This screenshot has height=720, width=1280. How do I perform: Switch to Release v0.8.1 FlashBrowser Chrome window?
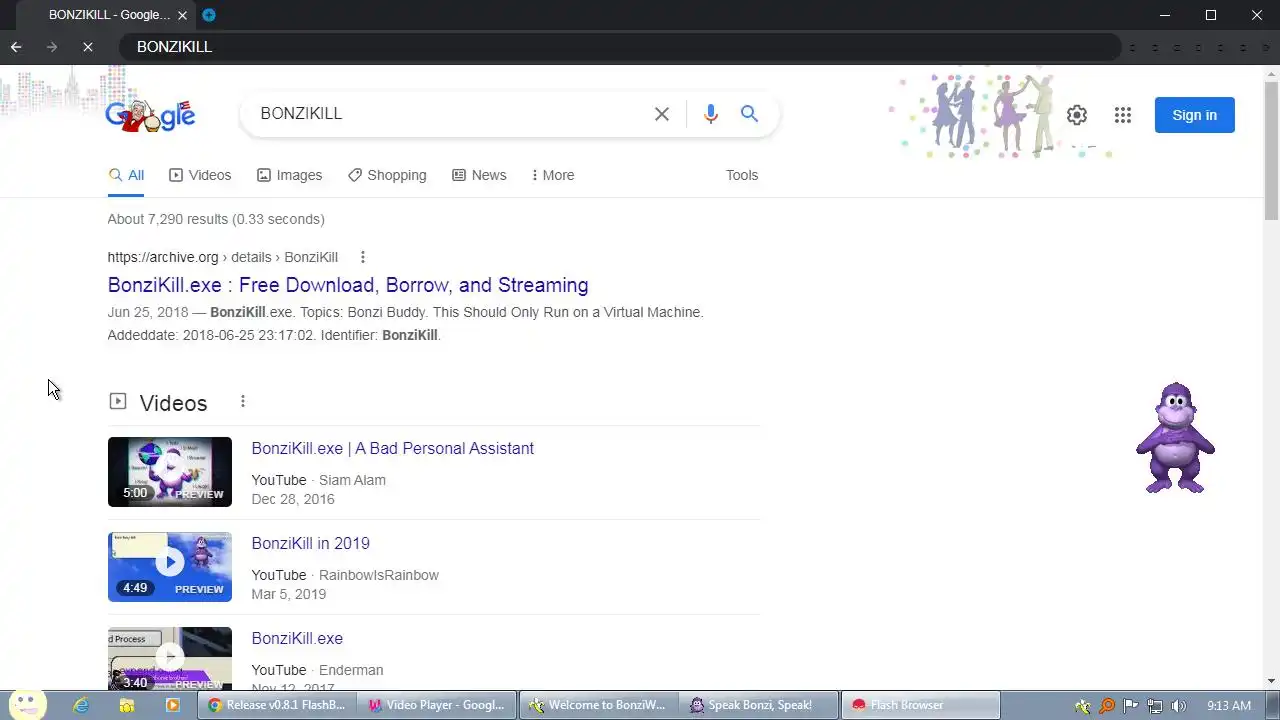click(x=276, y=705)
